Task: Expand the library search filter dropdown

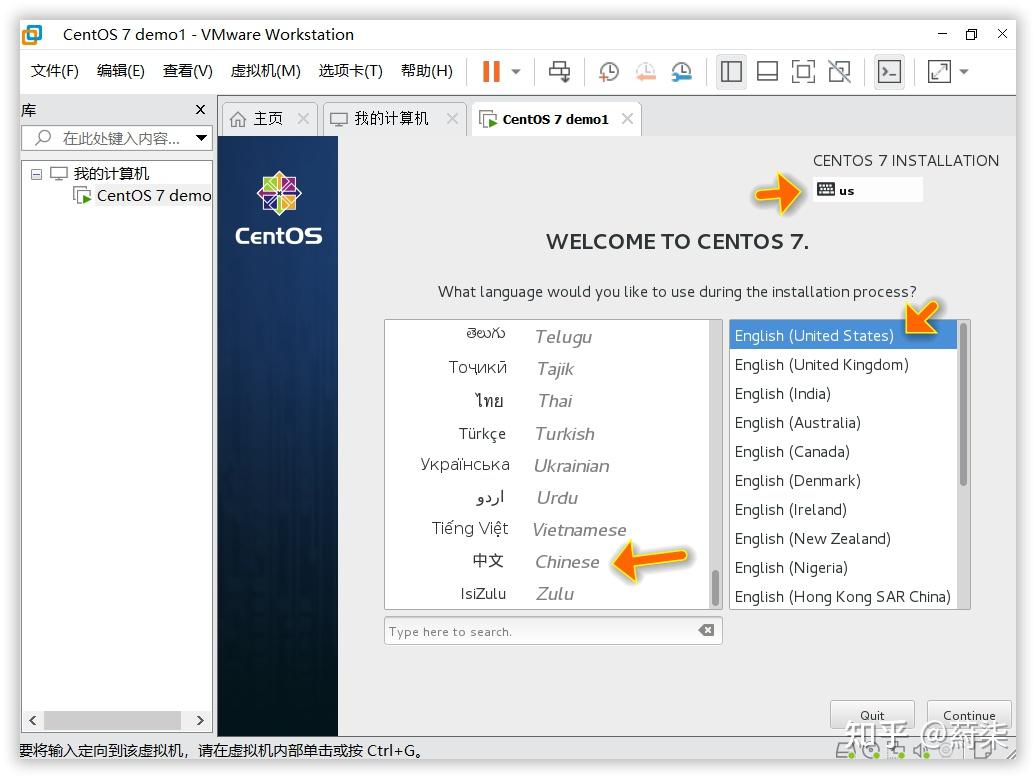Action: (200, 136)
